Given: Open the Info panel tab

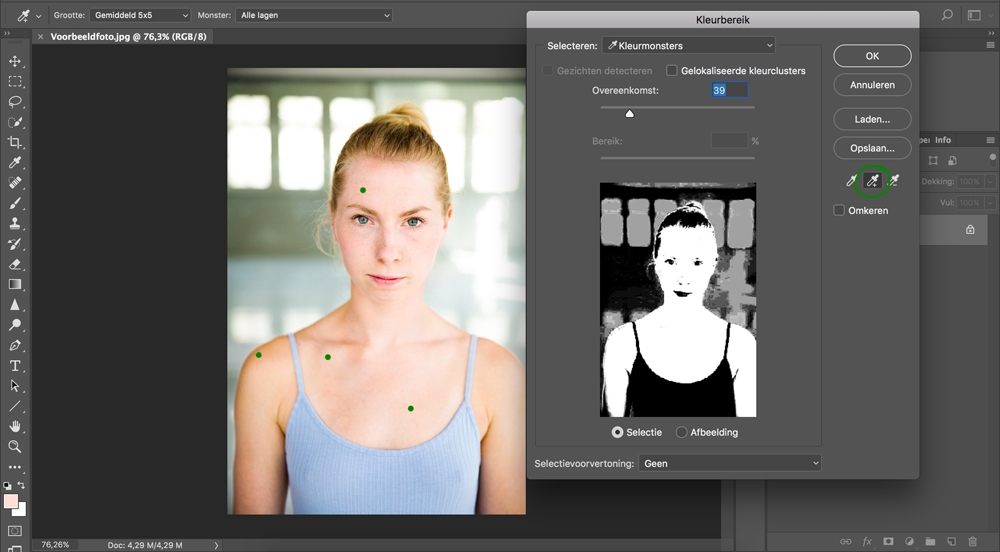Looking at the screenshot, I should (943, 140).
